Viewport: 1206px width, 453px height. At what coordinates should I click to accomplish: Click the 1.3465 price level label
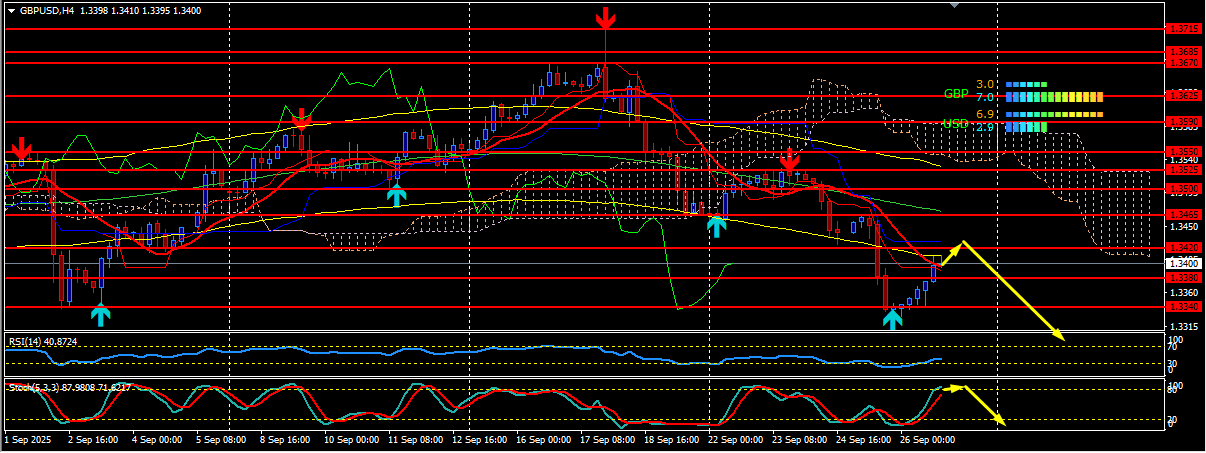pos(1184,215)
